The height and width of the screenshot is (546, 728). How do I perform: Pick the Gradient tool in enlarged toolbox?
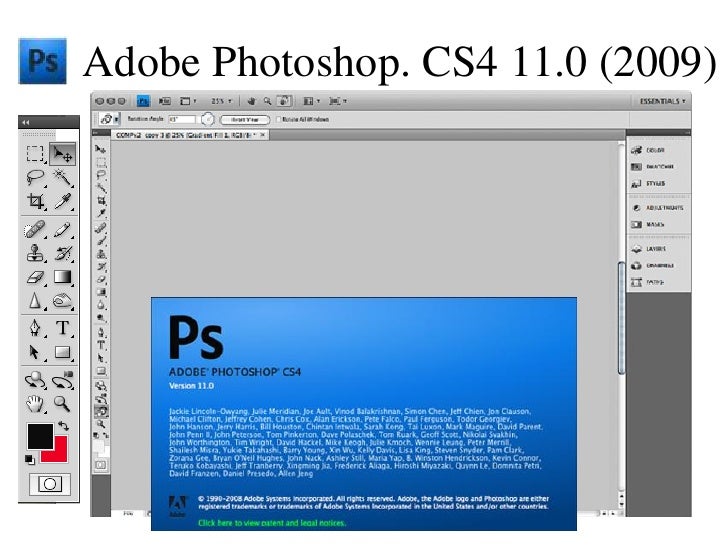coord(62,277)
